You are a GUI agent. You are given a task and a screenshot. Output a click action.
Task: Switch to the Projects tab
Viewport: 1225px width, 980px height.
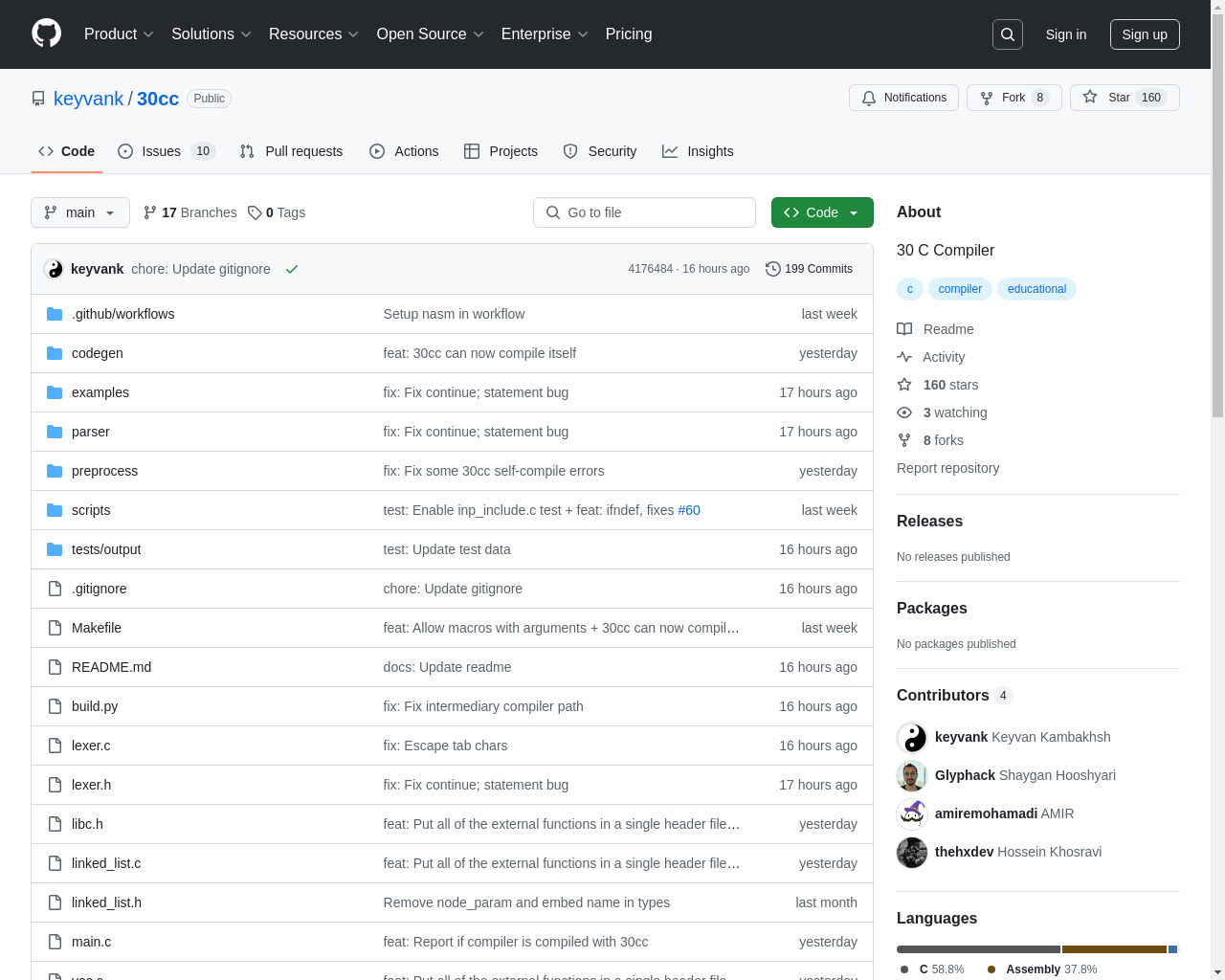coord(501,151)
